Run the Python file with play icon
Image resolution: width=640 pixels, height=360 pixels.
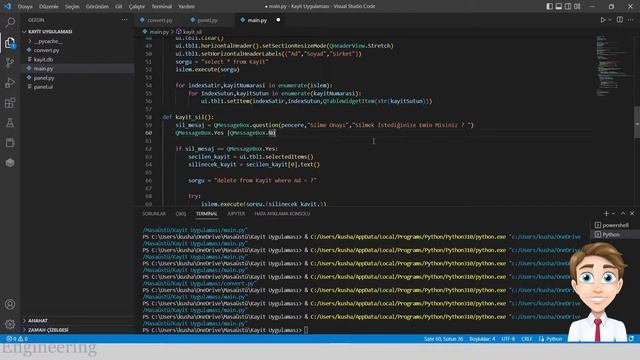[x=602, y=20]
